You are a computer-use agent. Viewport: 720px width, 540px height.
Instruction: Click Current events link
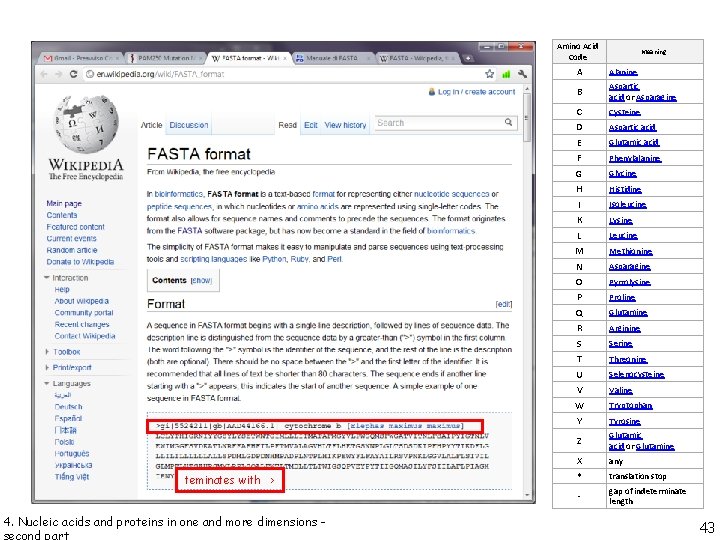pyautogui.click(x=71, y=238)
